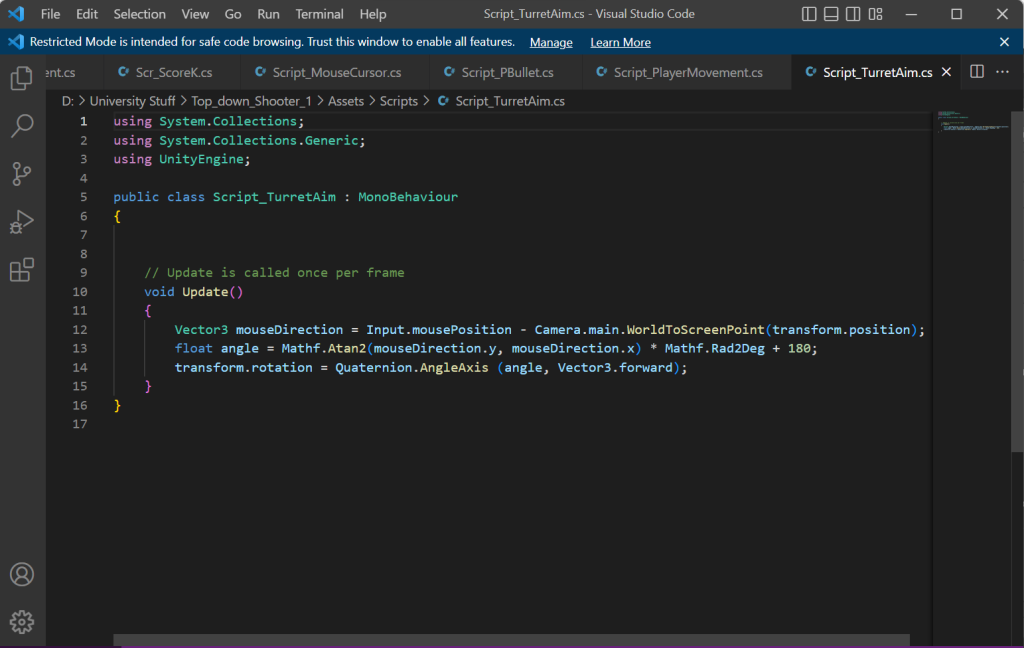The height and width of the screenshot is (648, 1024).
Task: Open the Terminal menu
Action: pyautogui.click(x=319, y=14)
